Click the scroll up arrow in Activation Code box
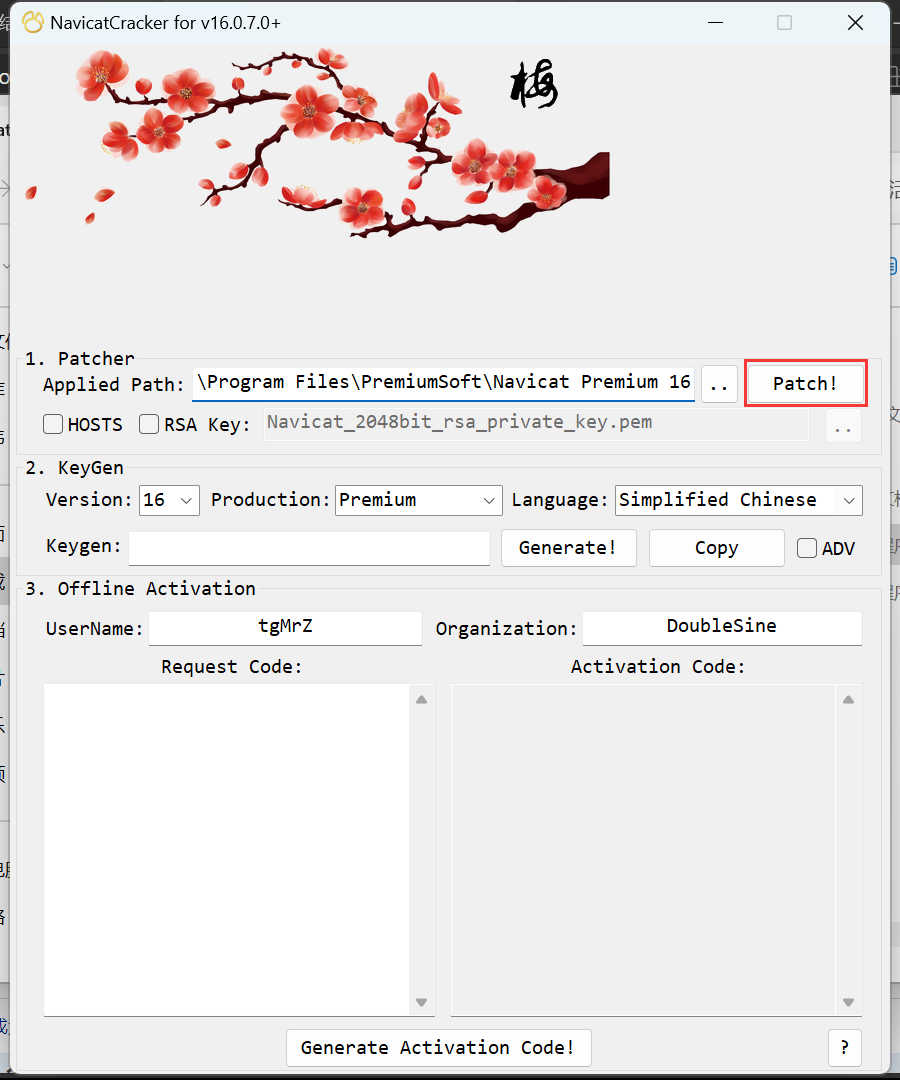The width and height of the screenshot is (900, 1080). pyautogui.click(x=849, y=700)
